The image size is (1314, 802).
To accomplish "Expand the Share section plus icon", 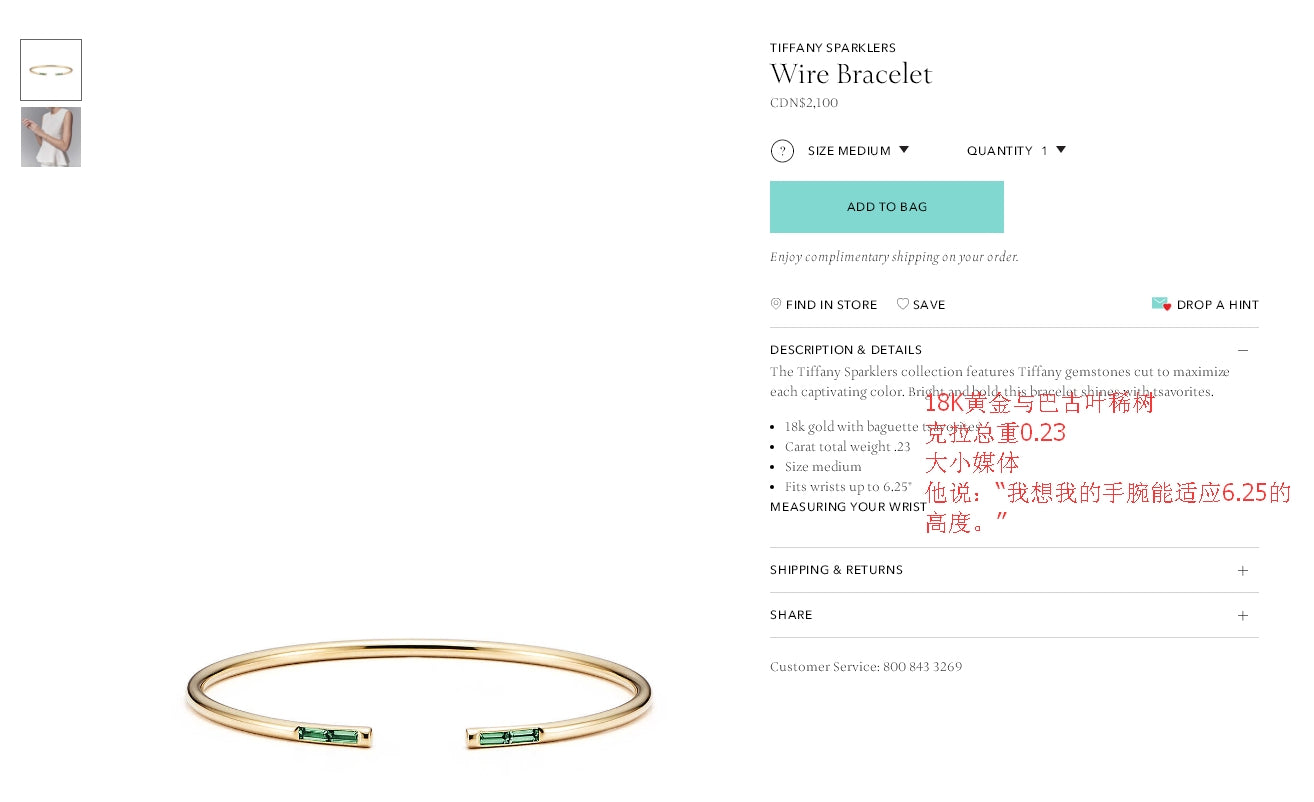I will point(1243,616).
